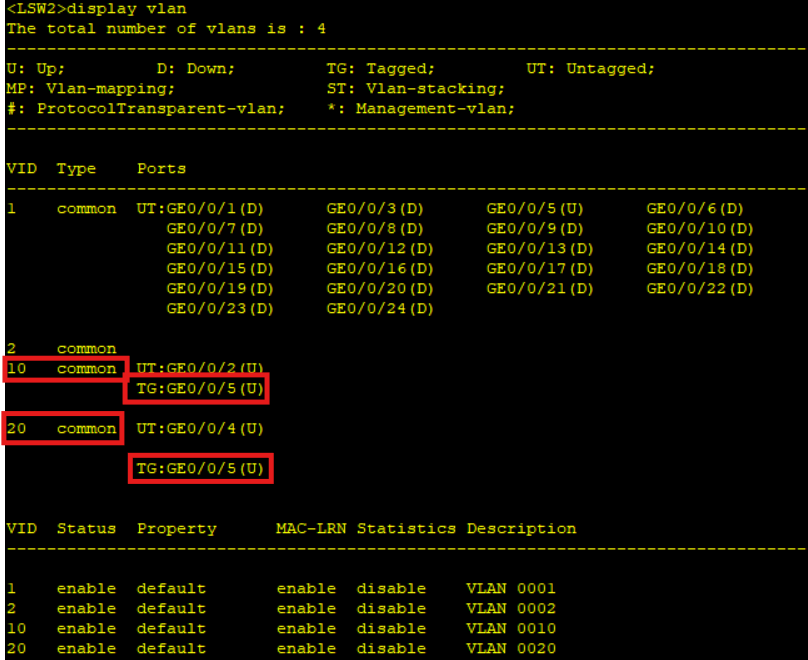The height and width of the screenshot is (660, 808).
Task: Click the "<LSW2>display vlan" command line
Action: 96,9
